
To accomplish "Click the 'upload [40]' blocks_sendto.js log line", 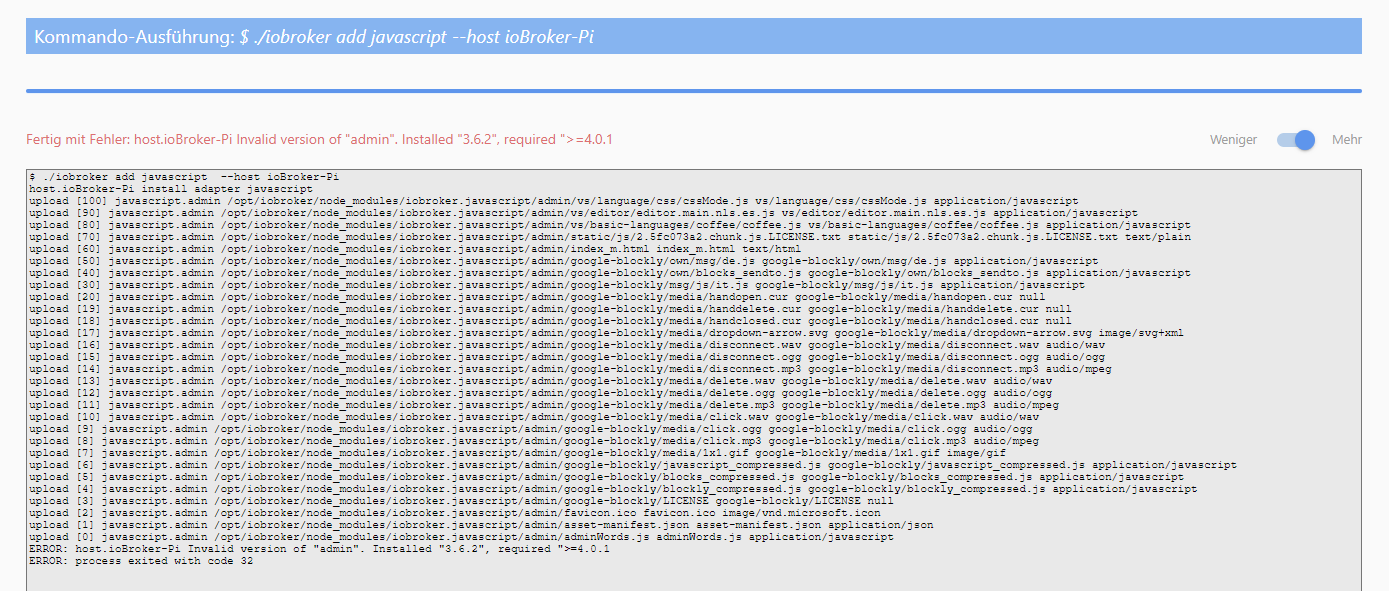I will [x=609, y=272].
